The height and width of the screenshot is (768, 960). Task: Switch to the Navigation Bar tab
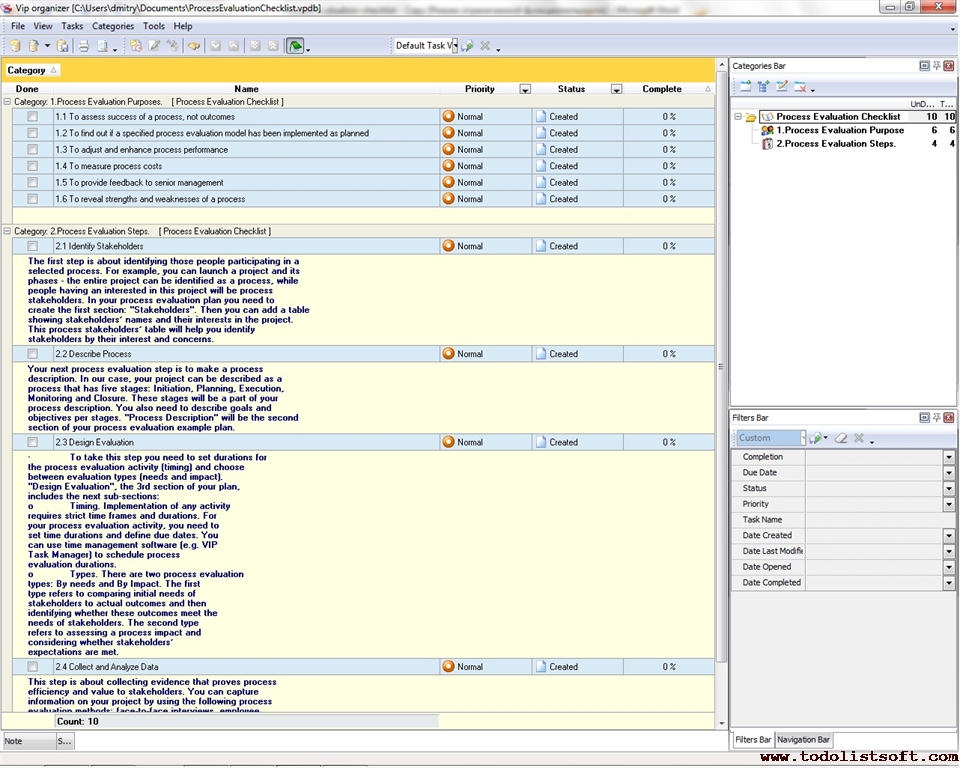[803, 740]
